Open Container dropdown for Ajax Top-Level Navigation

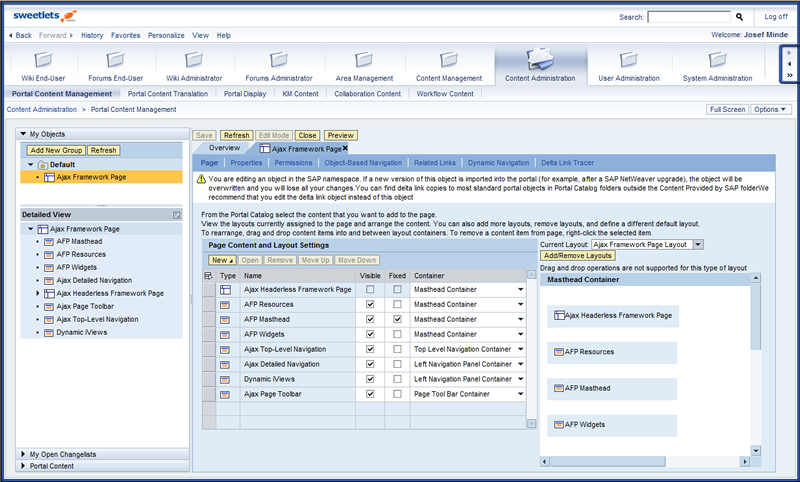tap(520, 349)
